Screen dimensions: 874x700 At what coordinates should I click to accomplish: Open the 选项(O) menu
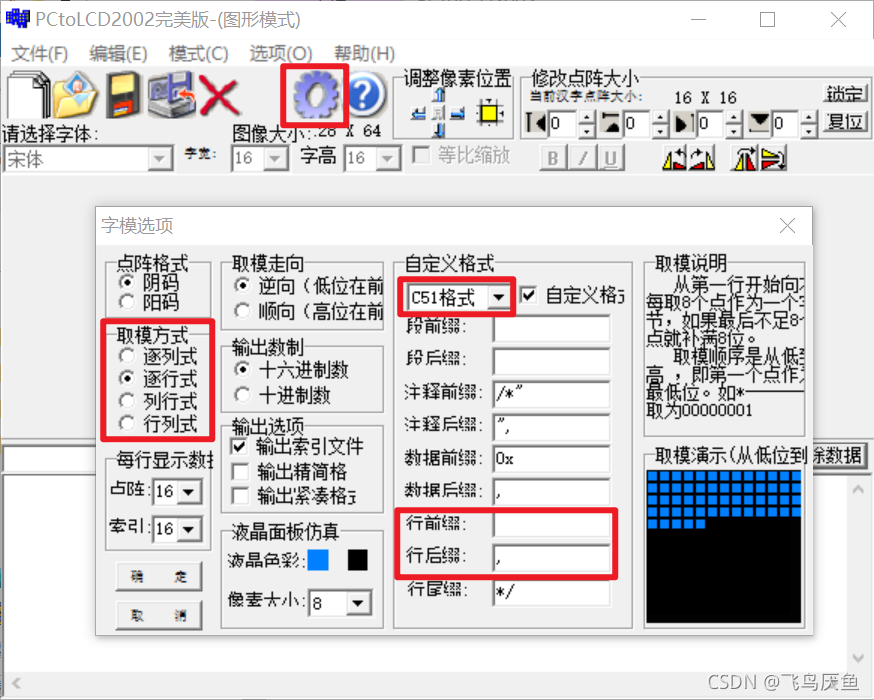(x=280, y=54)
